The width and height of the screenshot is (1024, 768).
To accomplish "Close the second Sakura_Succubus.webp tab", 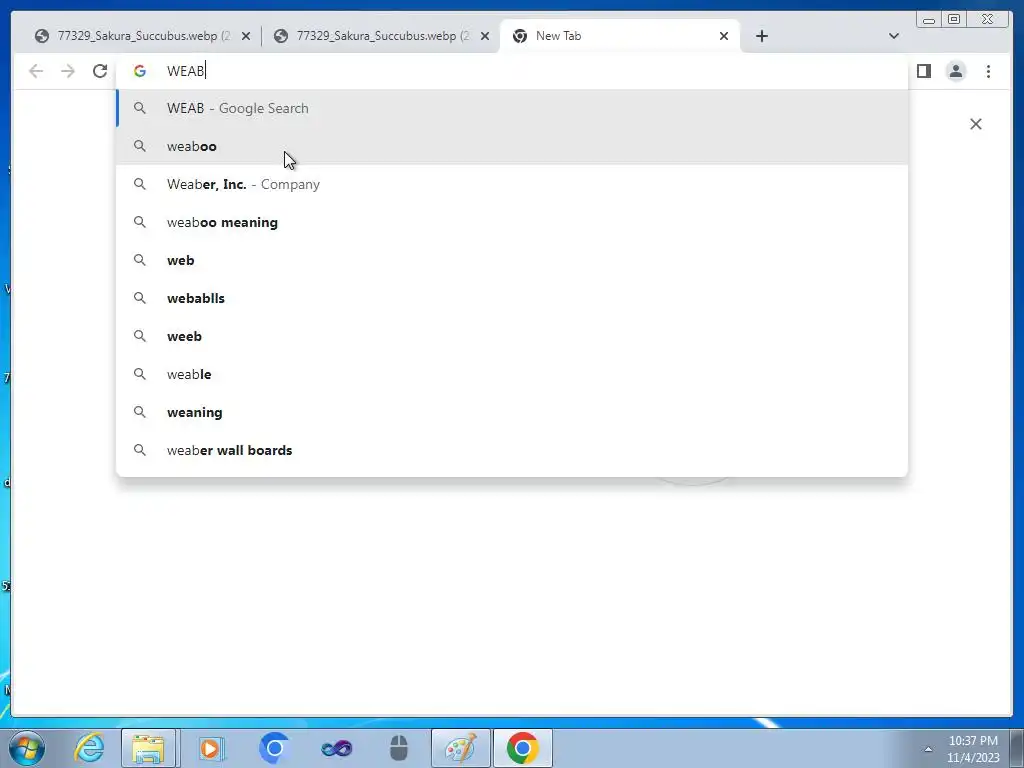I will coord(485,37).
